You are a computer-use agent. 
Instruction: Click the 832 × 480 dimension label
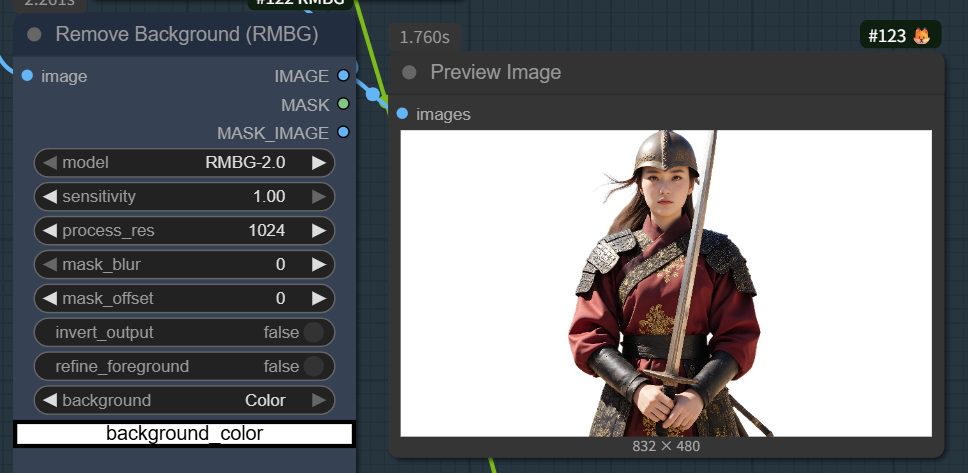point(666,445)
